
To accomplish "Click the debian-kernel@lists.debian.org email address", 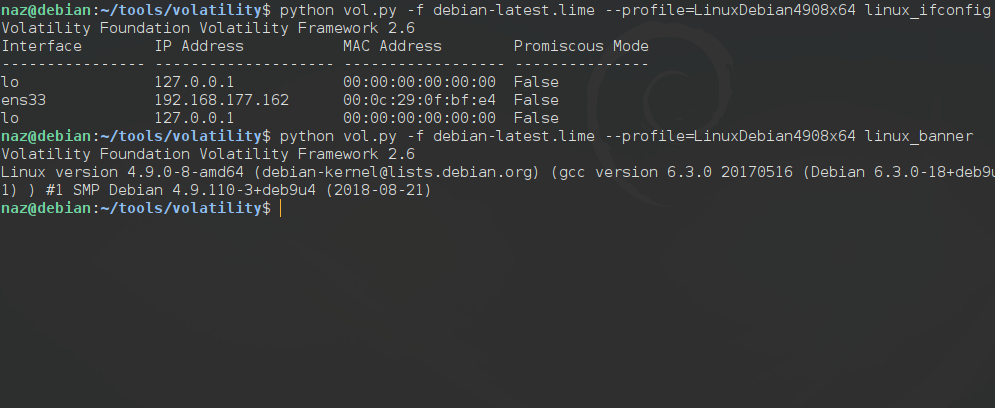I will tap(397, 173).
